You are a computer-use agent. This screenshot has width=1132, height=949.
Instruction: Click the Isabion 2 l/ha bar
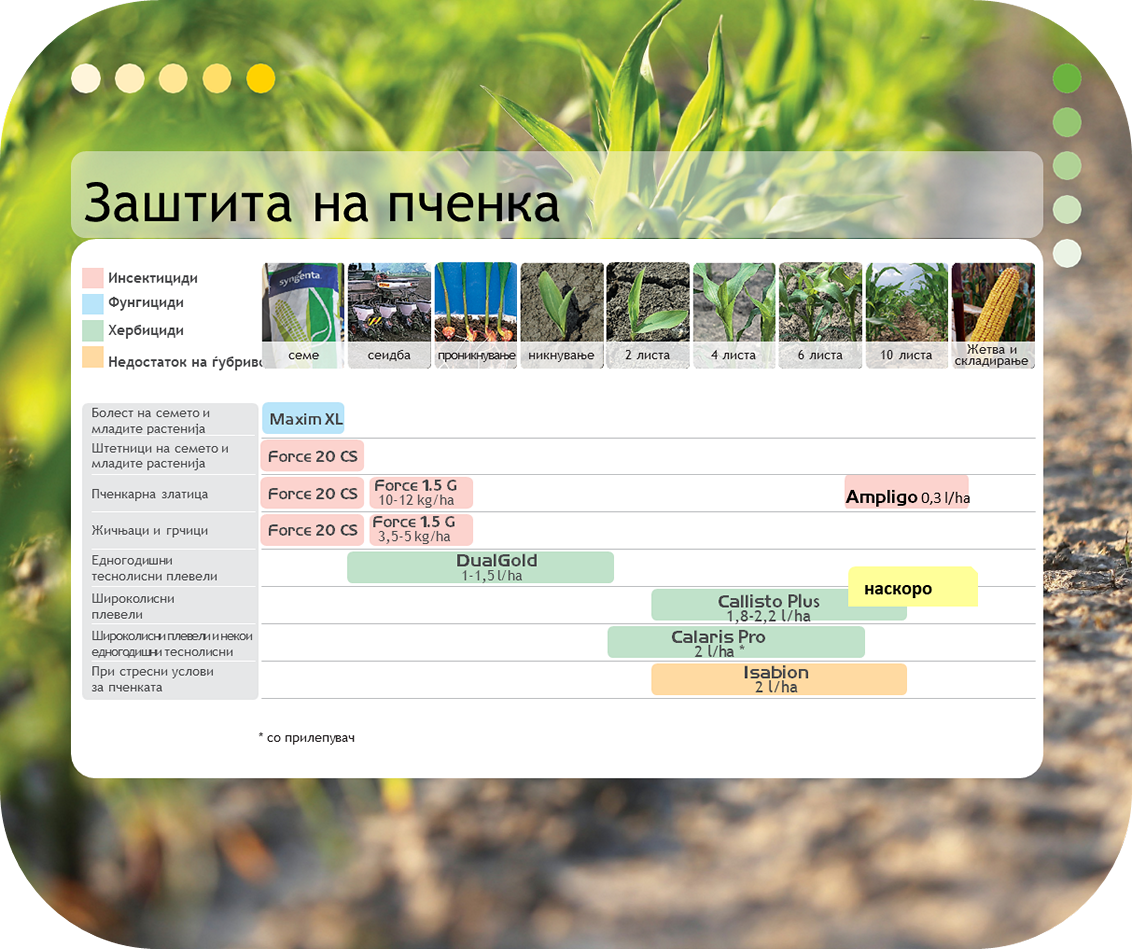point(779,679)
